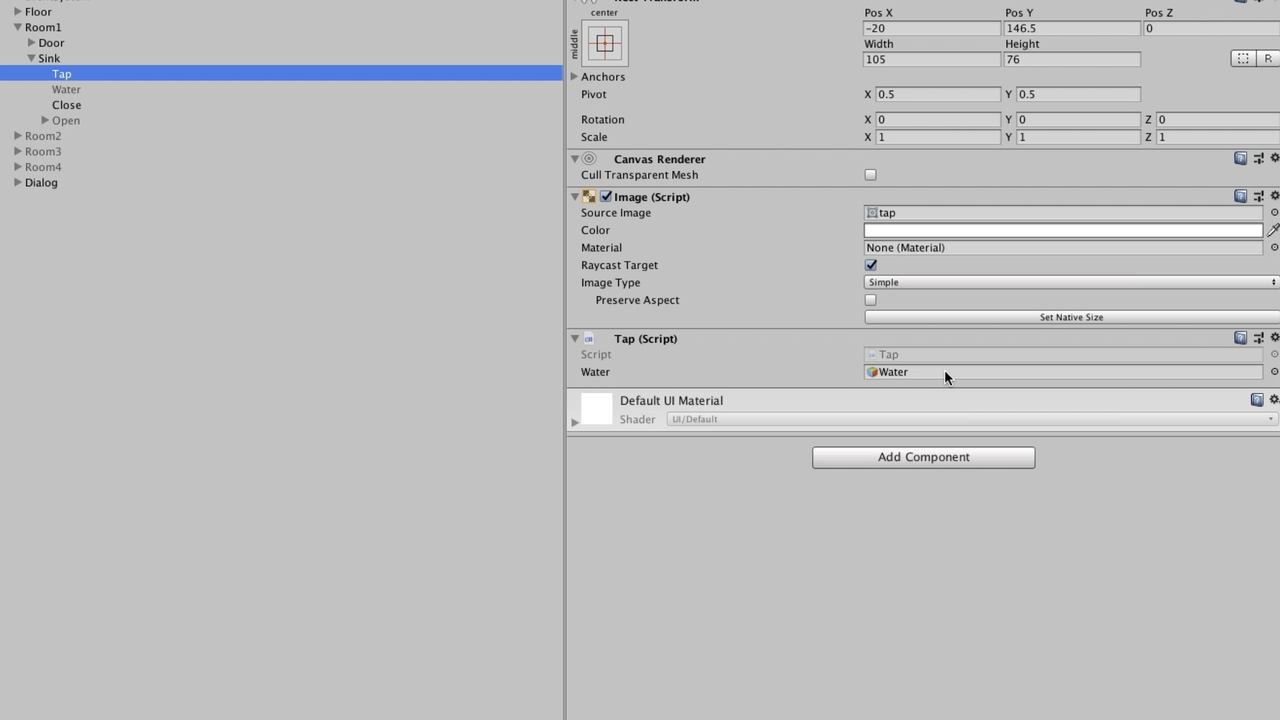Click the color eyedropper icon
Screen dimensions: 1280x720
coord(1273,230)
